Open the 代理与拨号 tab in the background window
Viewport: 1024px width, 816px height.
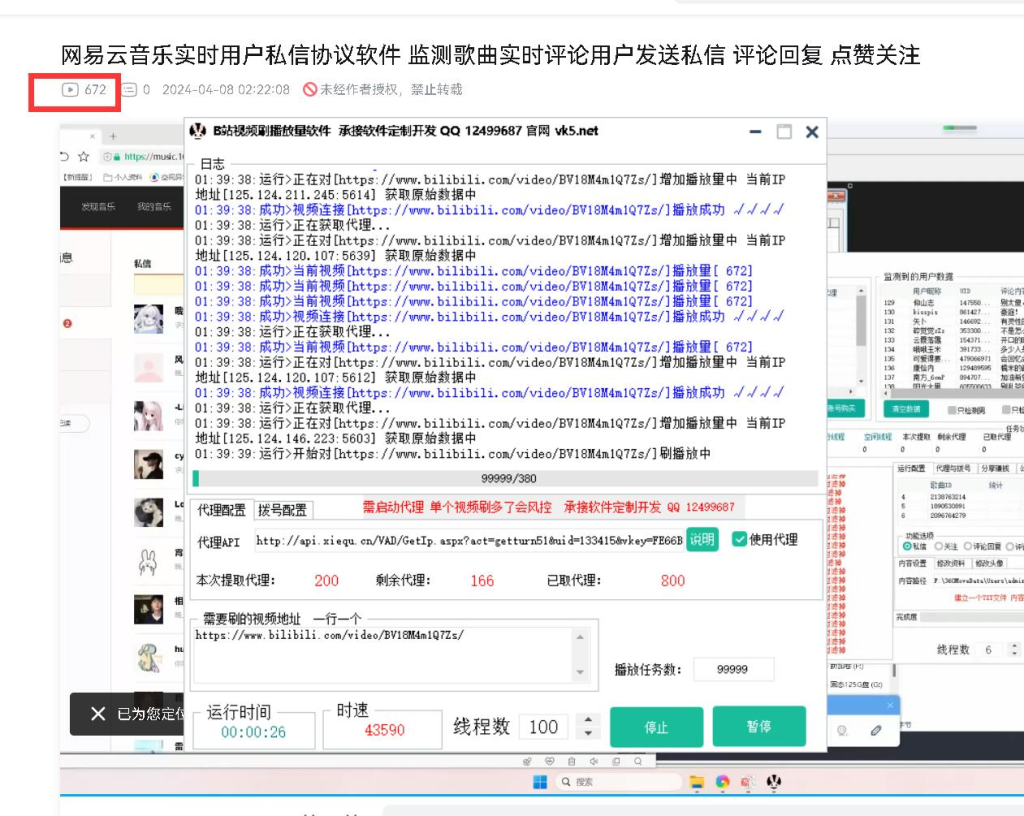953,469
